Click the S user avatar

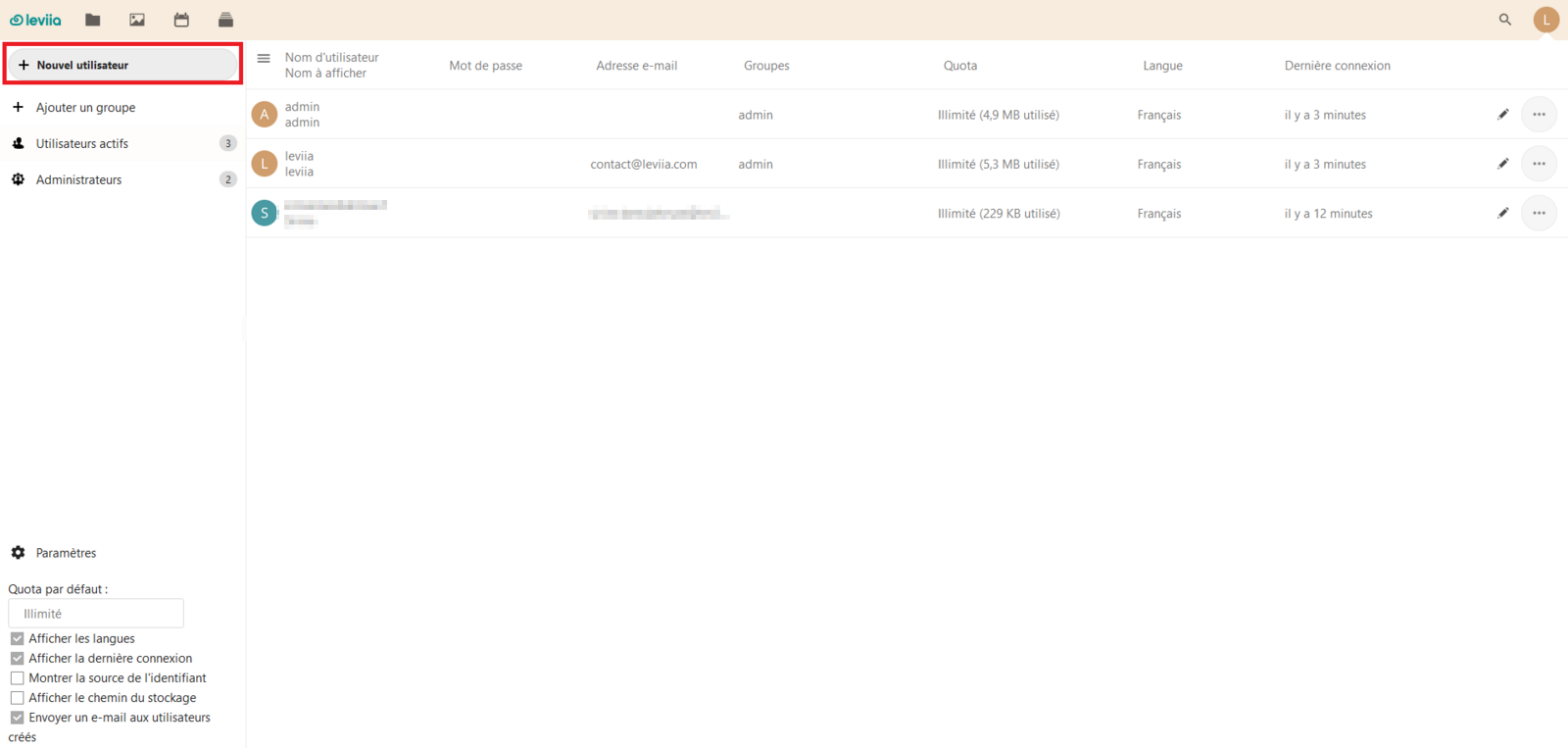265,213
